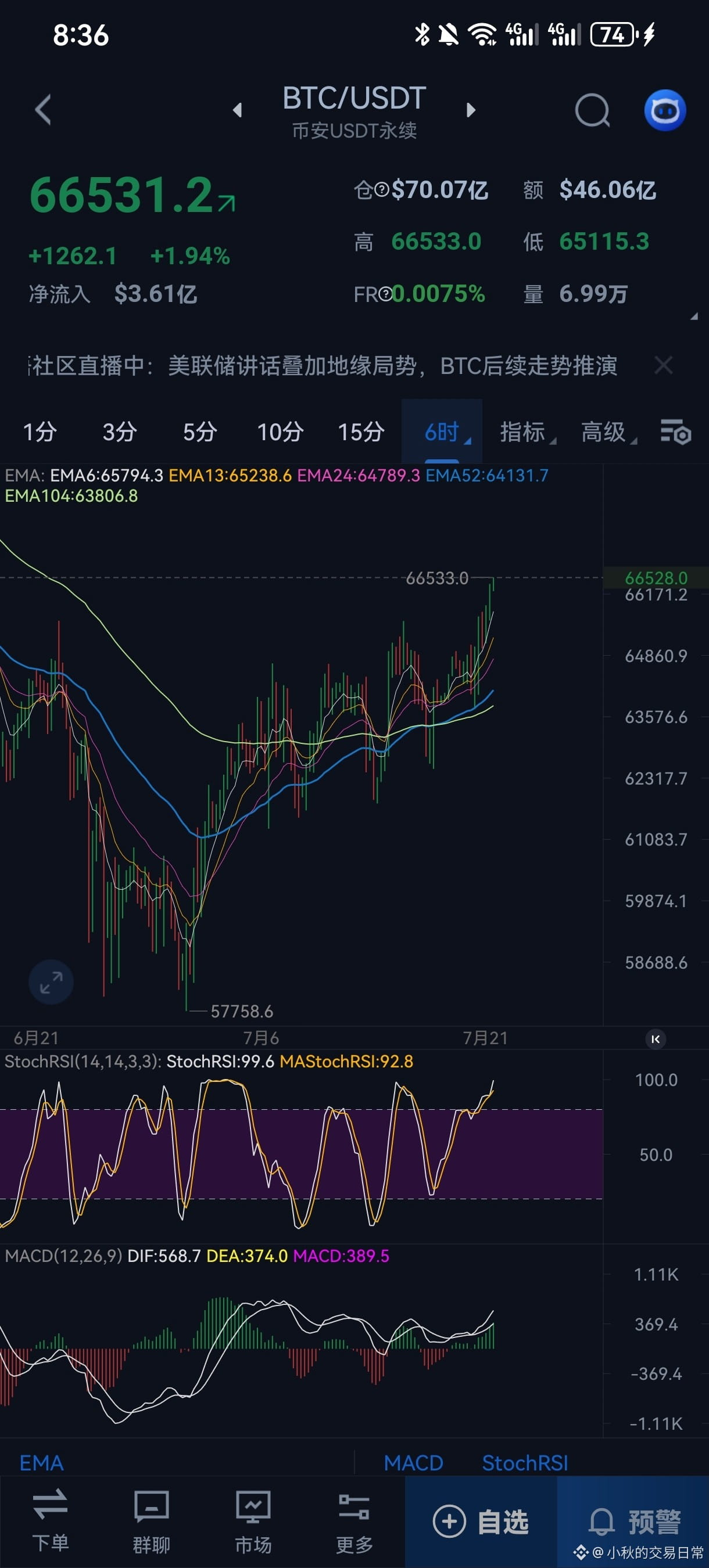Toggle the MACD indicator at bottom
Viewport: 709px width, 1568px height.
point(414,1463)
